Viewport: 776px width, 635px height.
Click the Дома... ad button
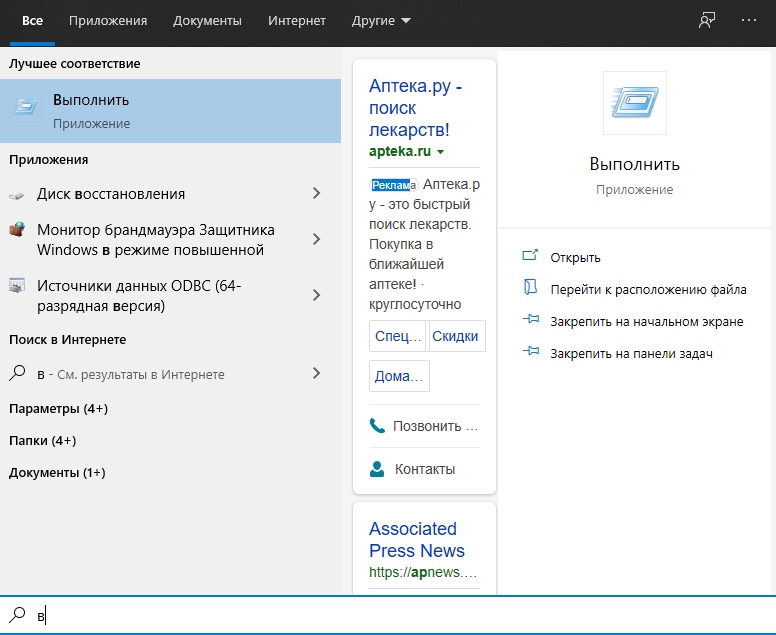tap(399, 376)
